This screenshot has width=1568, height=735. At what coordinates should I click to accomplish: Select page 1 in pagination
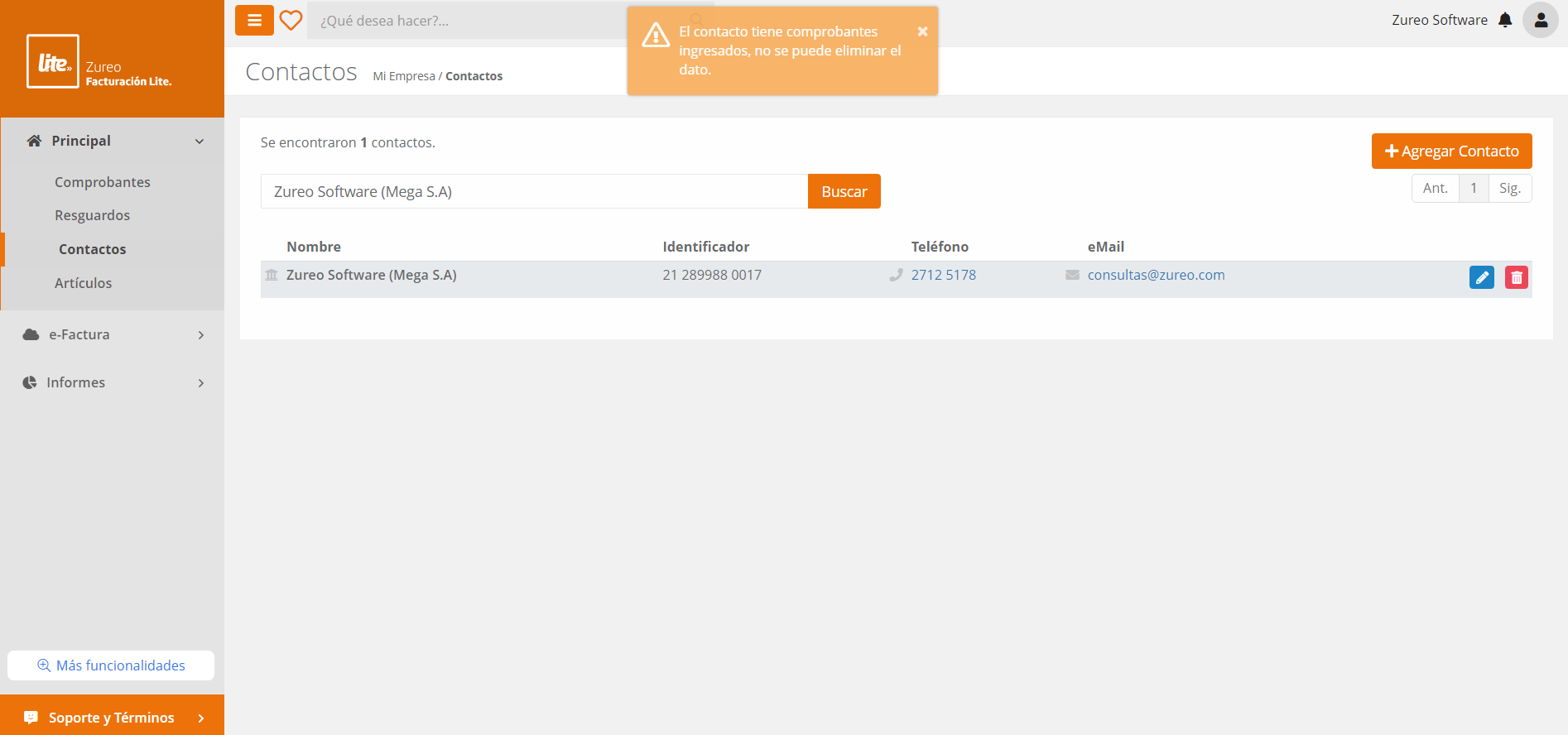click(x=1474, y=188)
